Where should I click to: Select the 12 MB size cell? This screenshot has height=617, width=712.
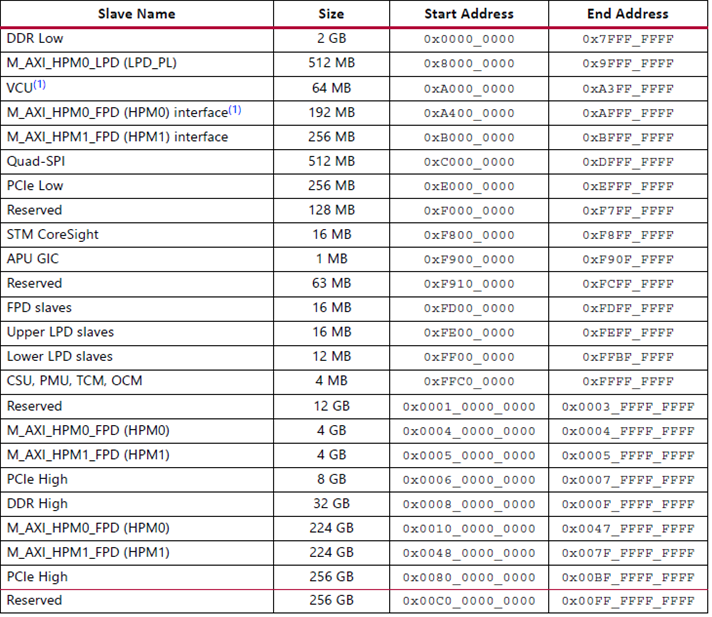[331, 356]
